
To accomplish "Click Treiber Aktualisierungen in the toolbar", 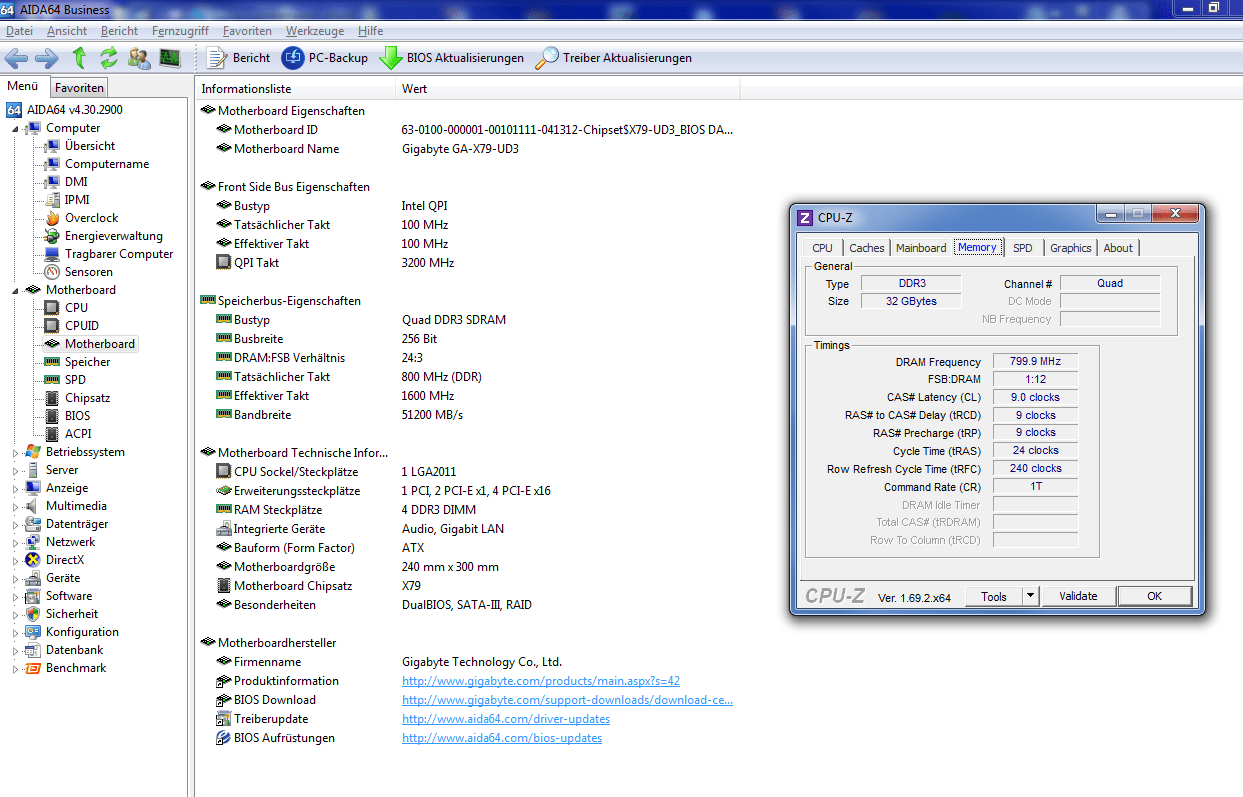I will pyautogui.click(x=613, y=58).
